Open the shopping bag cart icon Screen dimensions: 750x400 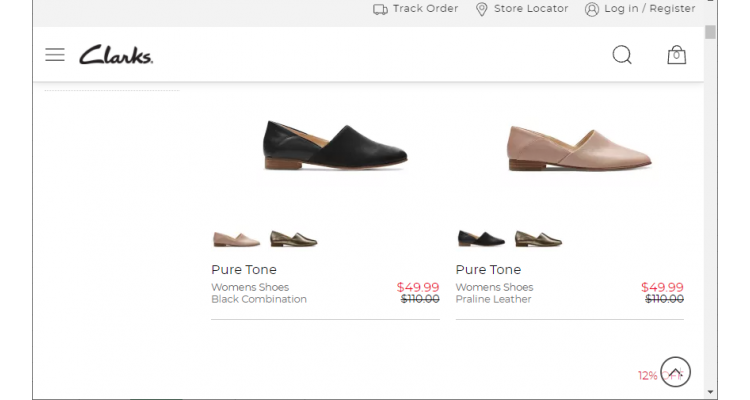point(676,55)
